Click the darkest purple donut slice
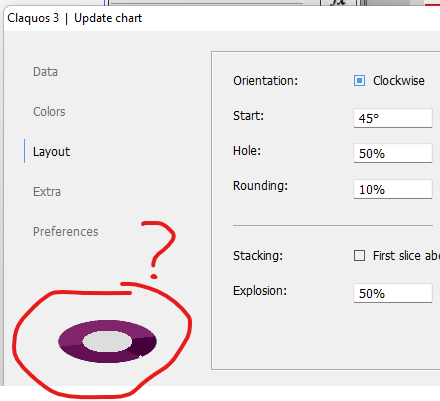The height and width of the screenshot is (401, 440). [144, 346]
